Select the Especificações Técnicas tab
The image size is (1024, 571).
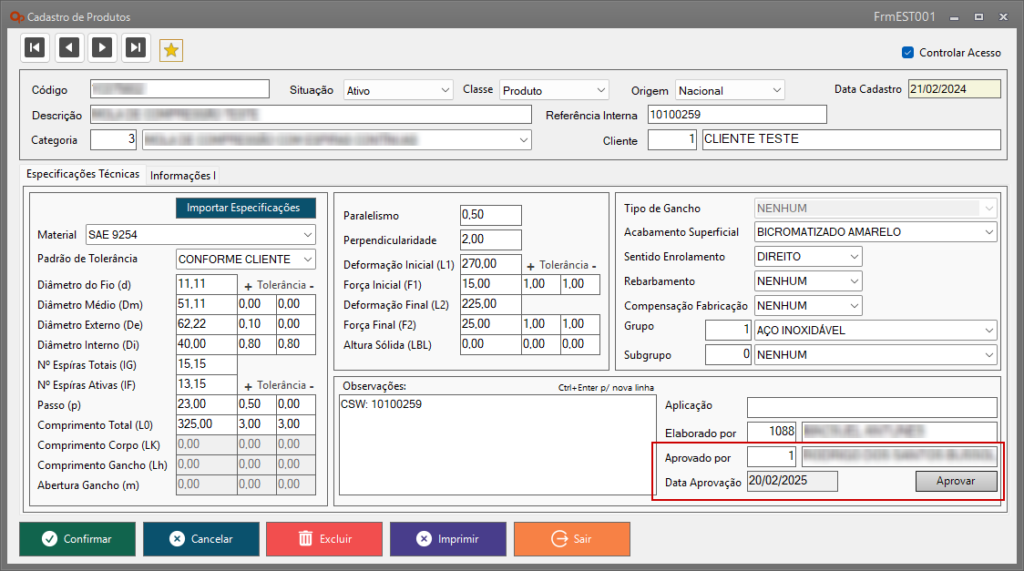point(83,174)
